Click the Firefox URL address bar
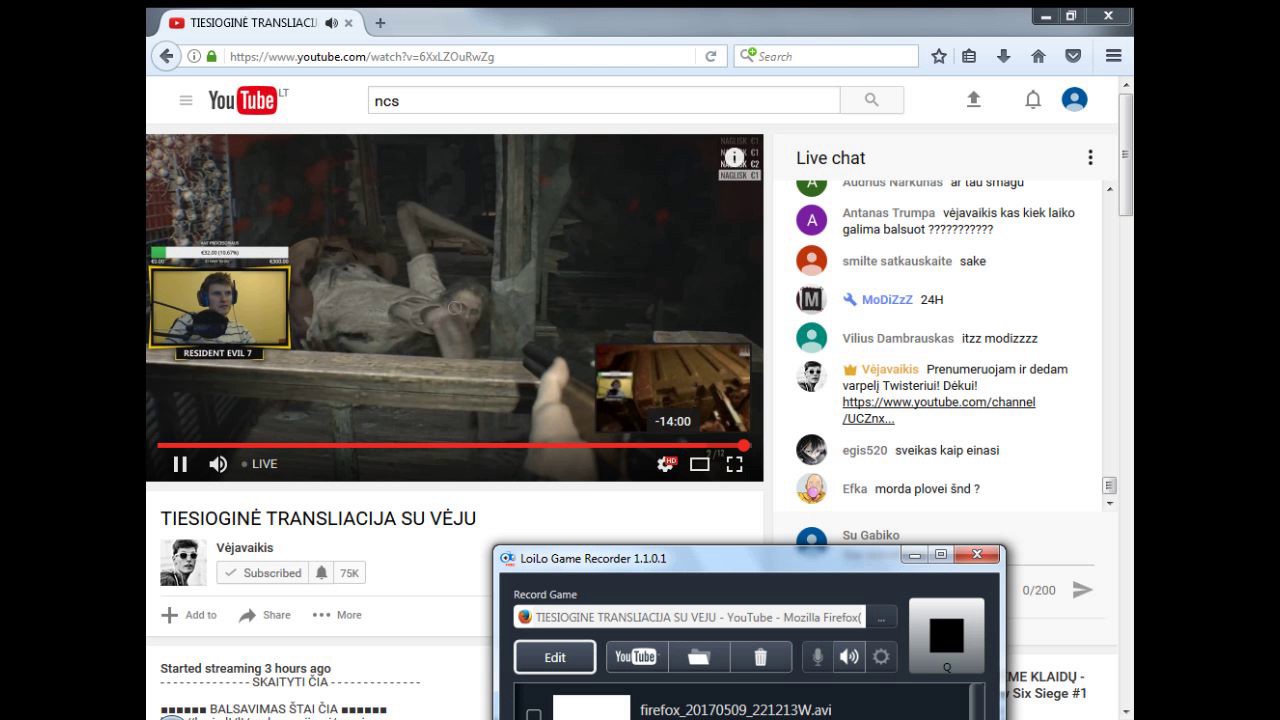 pyautogui.click(x=460, y=57)
